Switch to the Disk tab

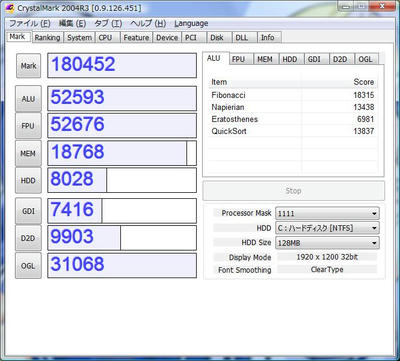pos(217,38)
